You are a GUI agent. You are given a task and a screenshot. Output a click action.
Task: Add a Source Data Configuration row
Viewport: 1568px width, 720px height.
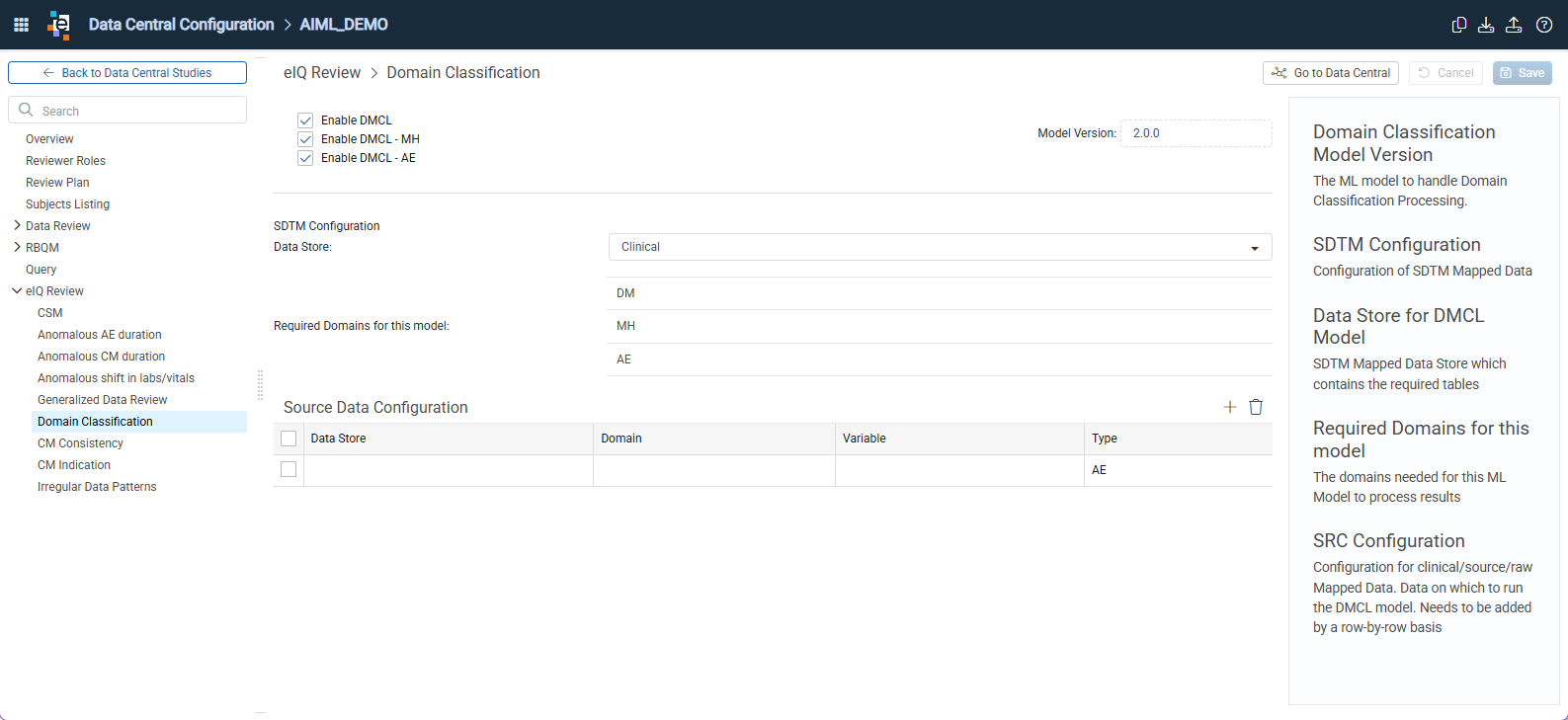pyautogui.click(x=1230, y=407)
